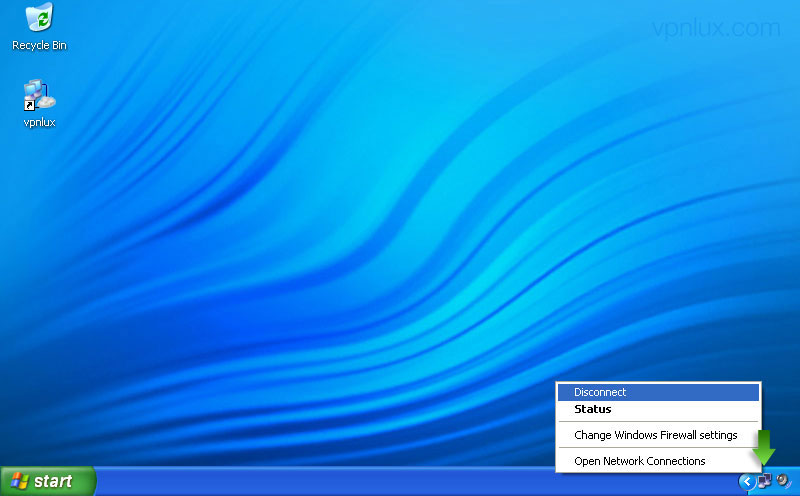Click the network connection tray icon

pyautogui.click(x=764, y=481)
